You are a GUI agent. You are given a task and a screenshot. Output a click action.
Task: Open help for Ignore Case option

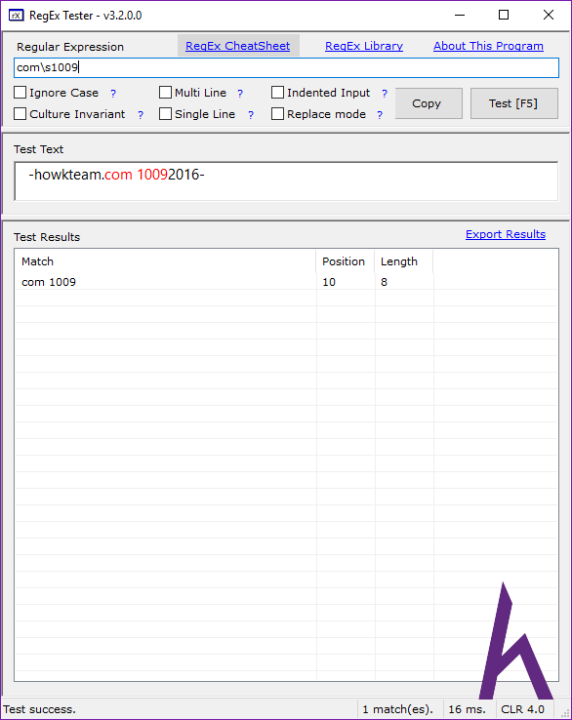tap(113, 94)
